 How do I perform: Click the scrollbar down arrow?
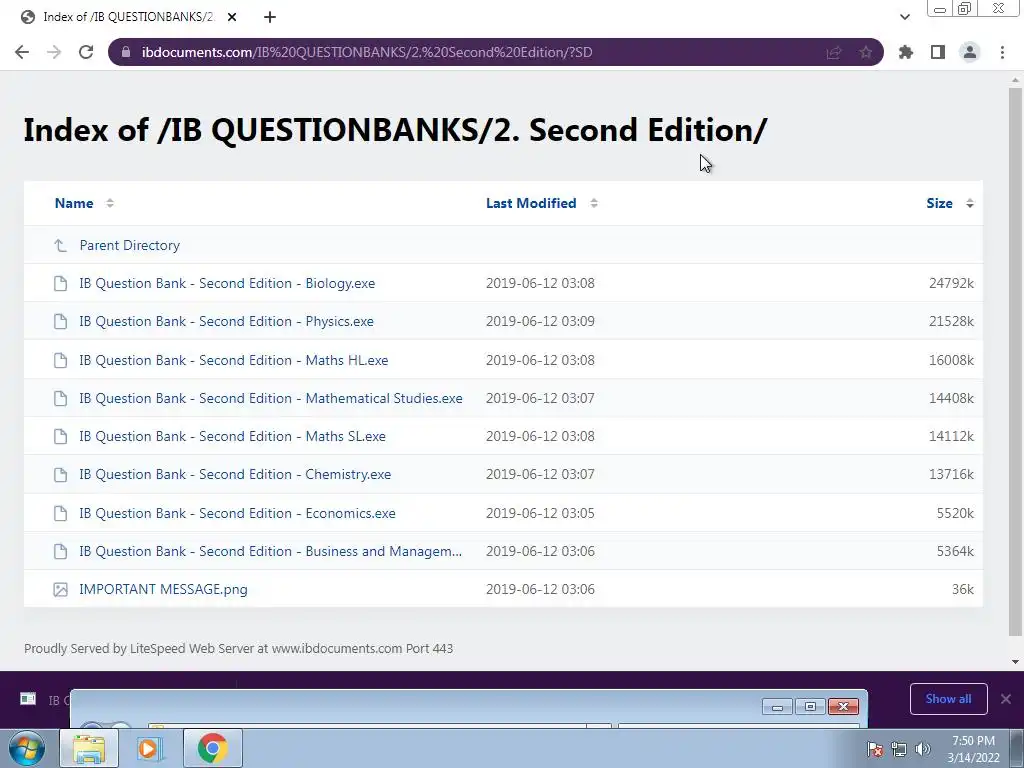[x=1015, y=662]
